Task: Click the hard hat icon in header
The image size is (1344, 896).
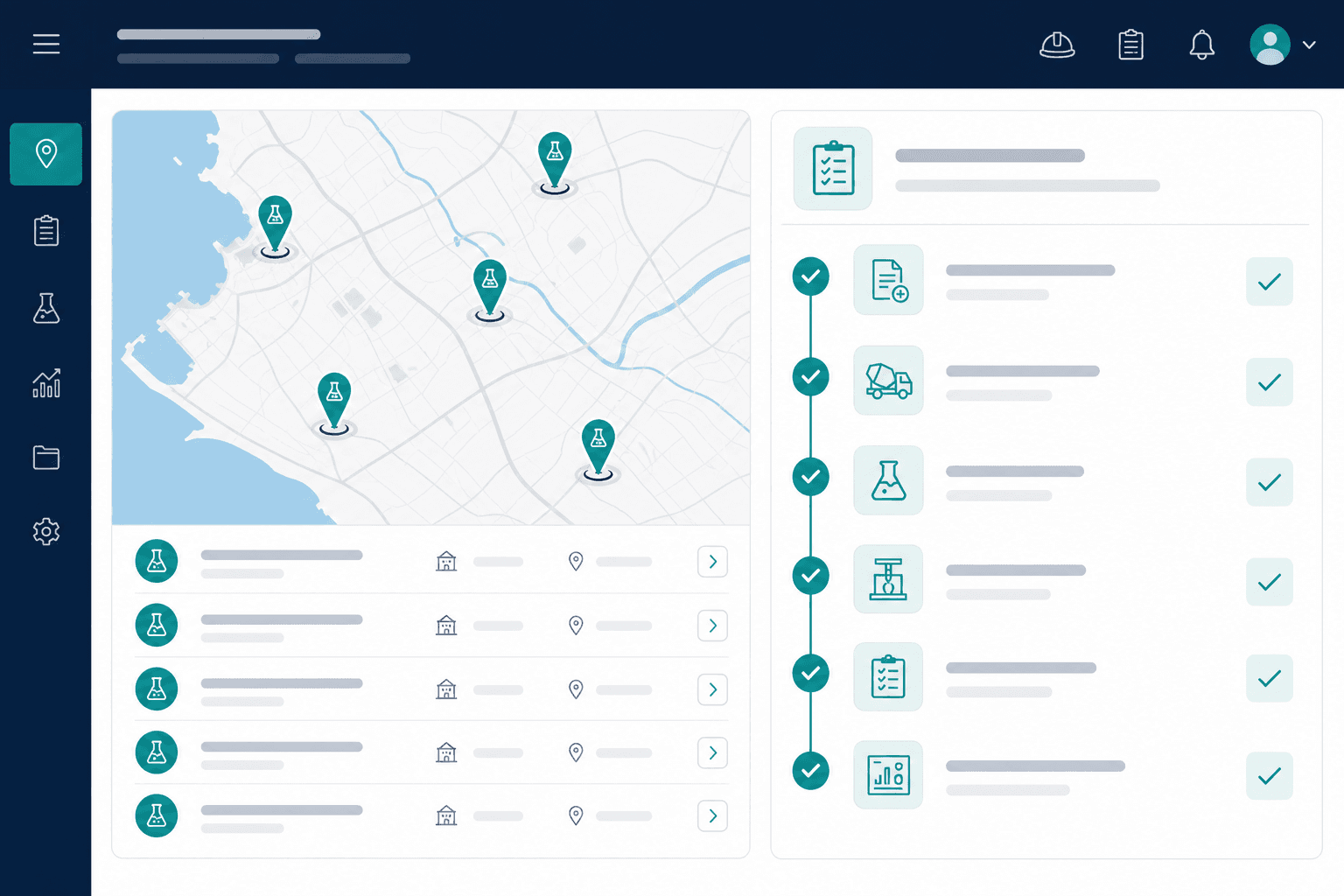Action: tap(1057, 45)
